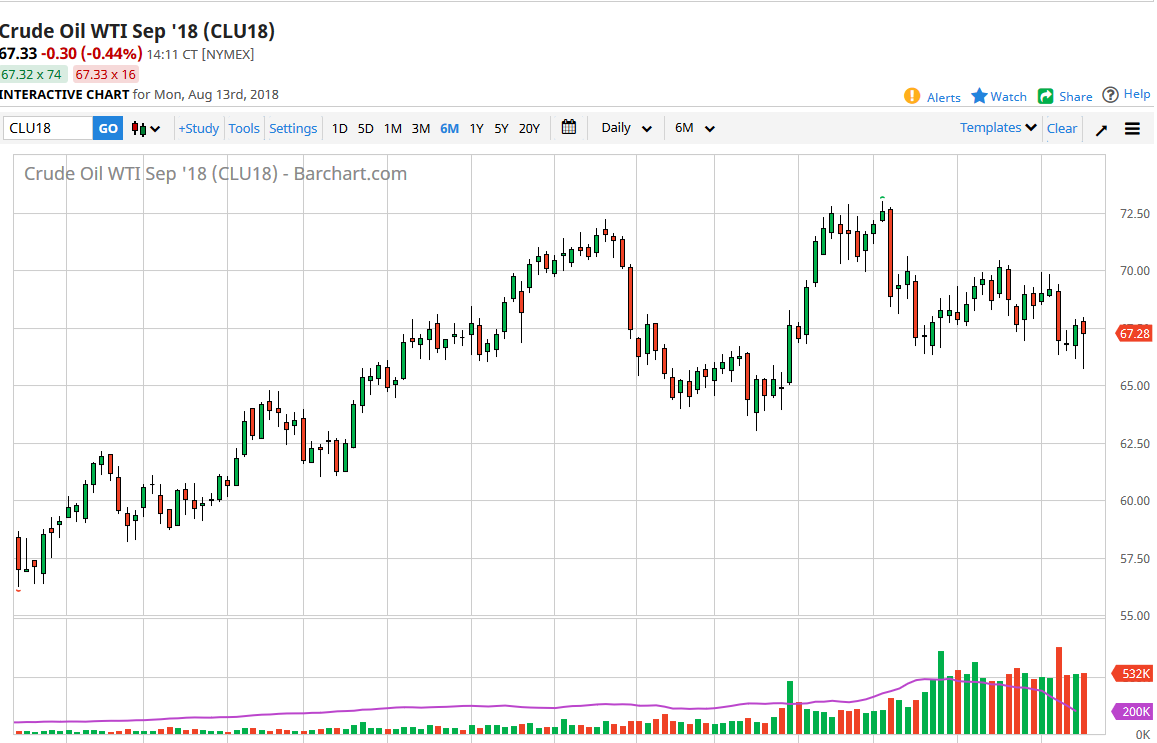Open the Daily frequency dropdown
The height and width of the screenshot is (743, 1157).
point(625,128)
